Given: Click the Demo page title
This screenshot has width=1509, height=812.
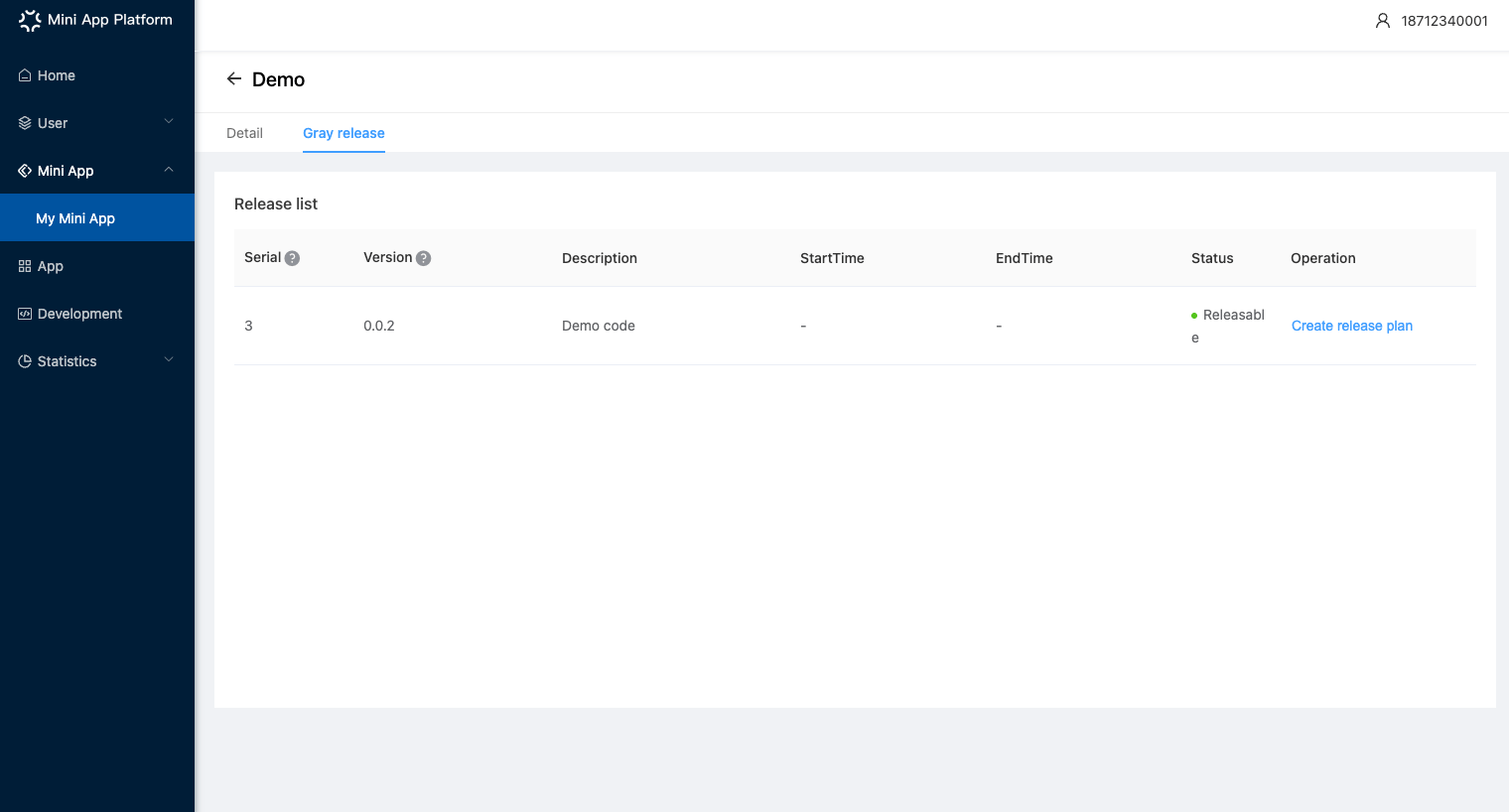Looking at the screenshot, I should 278,79.
